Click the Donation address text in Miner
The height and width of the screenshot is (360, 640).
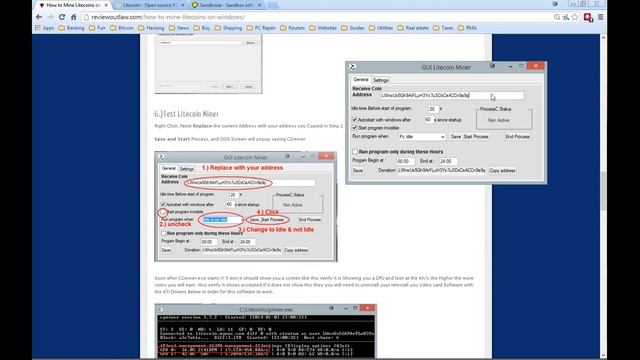442,170
